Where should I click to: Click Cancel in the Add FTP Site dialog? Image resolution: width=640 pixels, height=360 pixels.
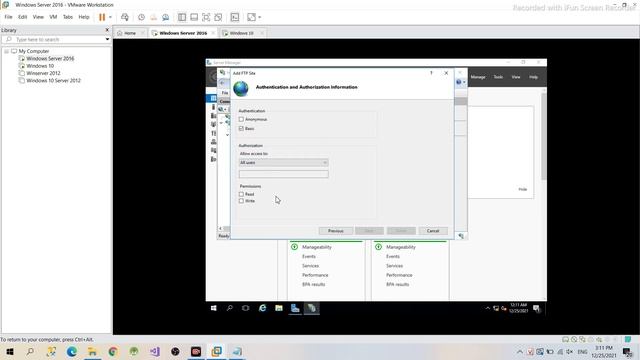click(x=433, y=231)
